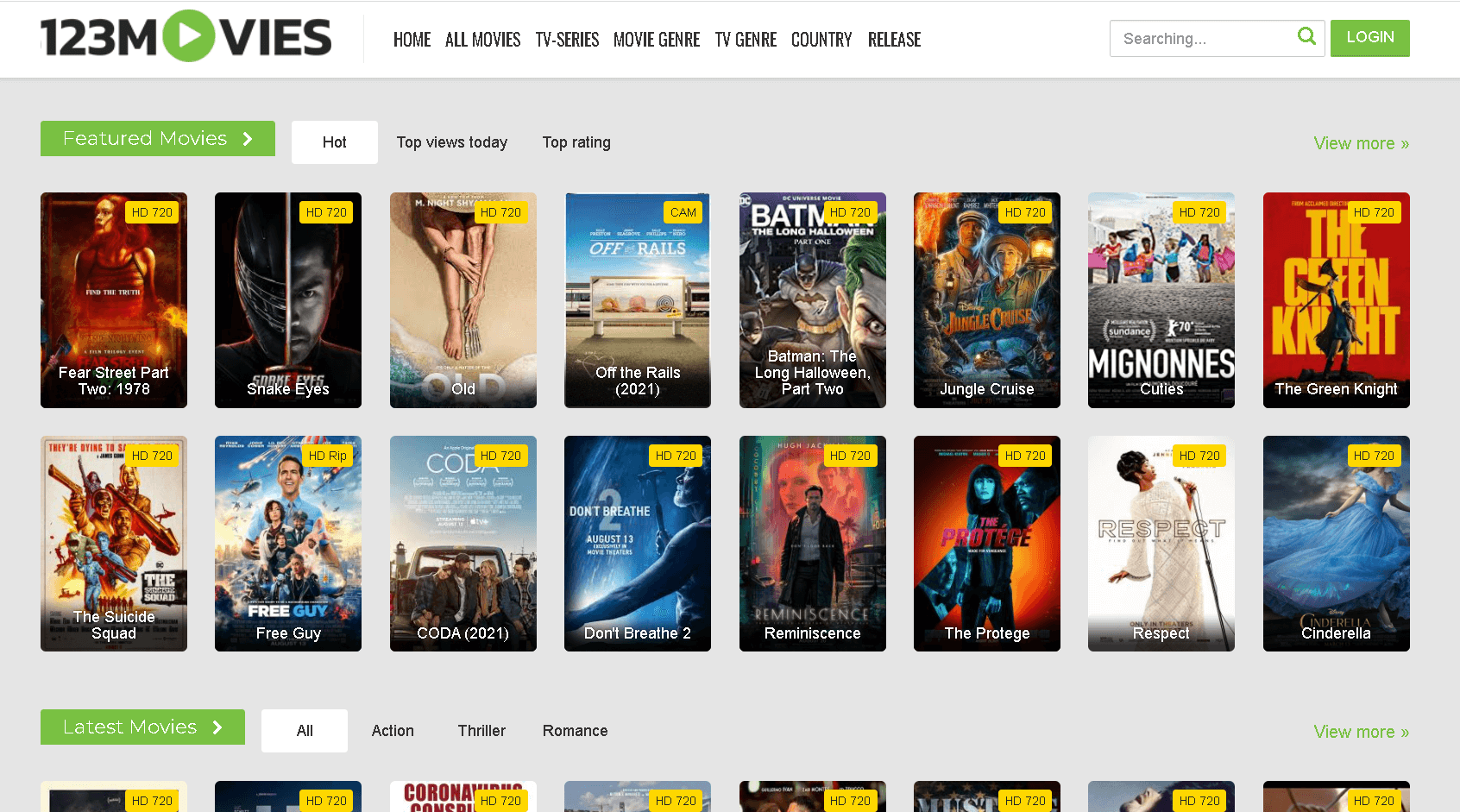This screenshot has width=1460, height=812.
Task: Click View more link for Featured Movies
Action: [x=1361, y=143]
